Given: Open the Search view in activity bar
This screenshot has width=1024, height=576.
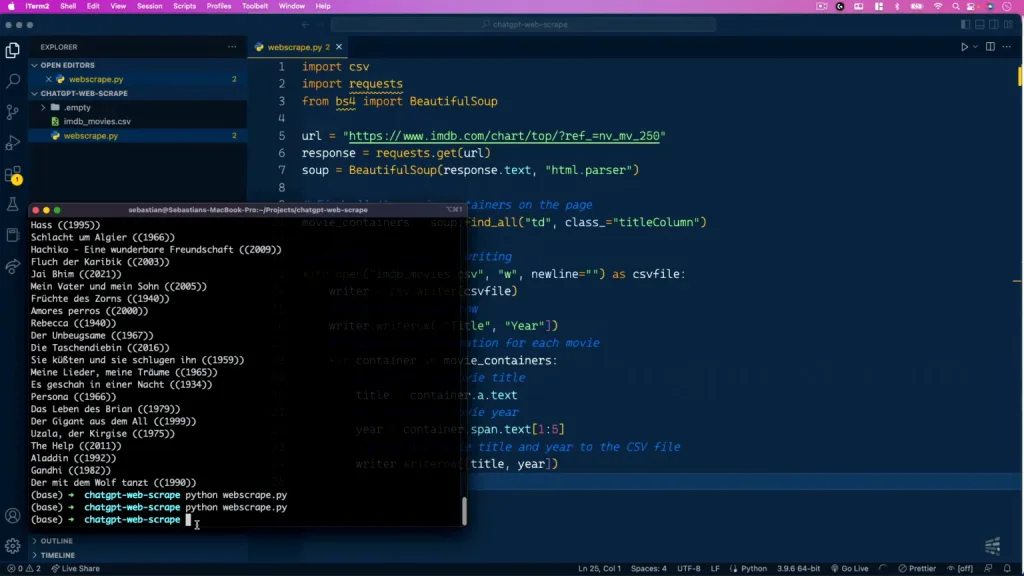Looking at the screenshot, I should pyautogui.click(x=12, y=81).
